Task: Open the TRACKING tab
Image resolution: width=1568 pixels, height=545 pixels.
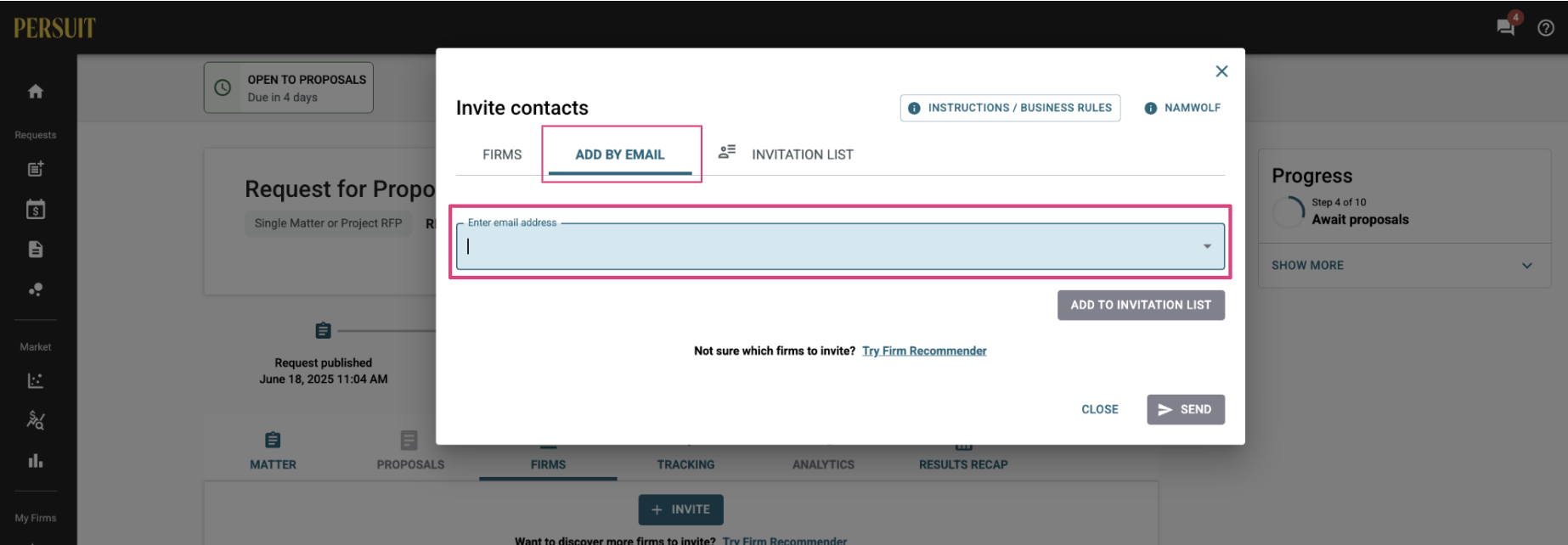Action: pos(685,464)
